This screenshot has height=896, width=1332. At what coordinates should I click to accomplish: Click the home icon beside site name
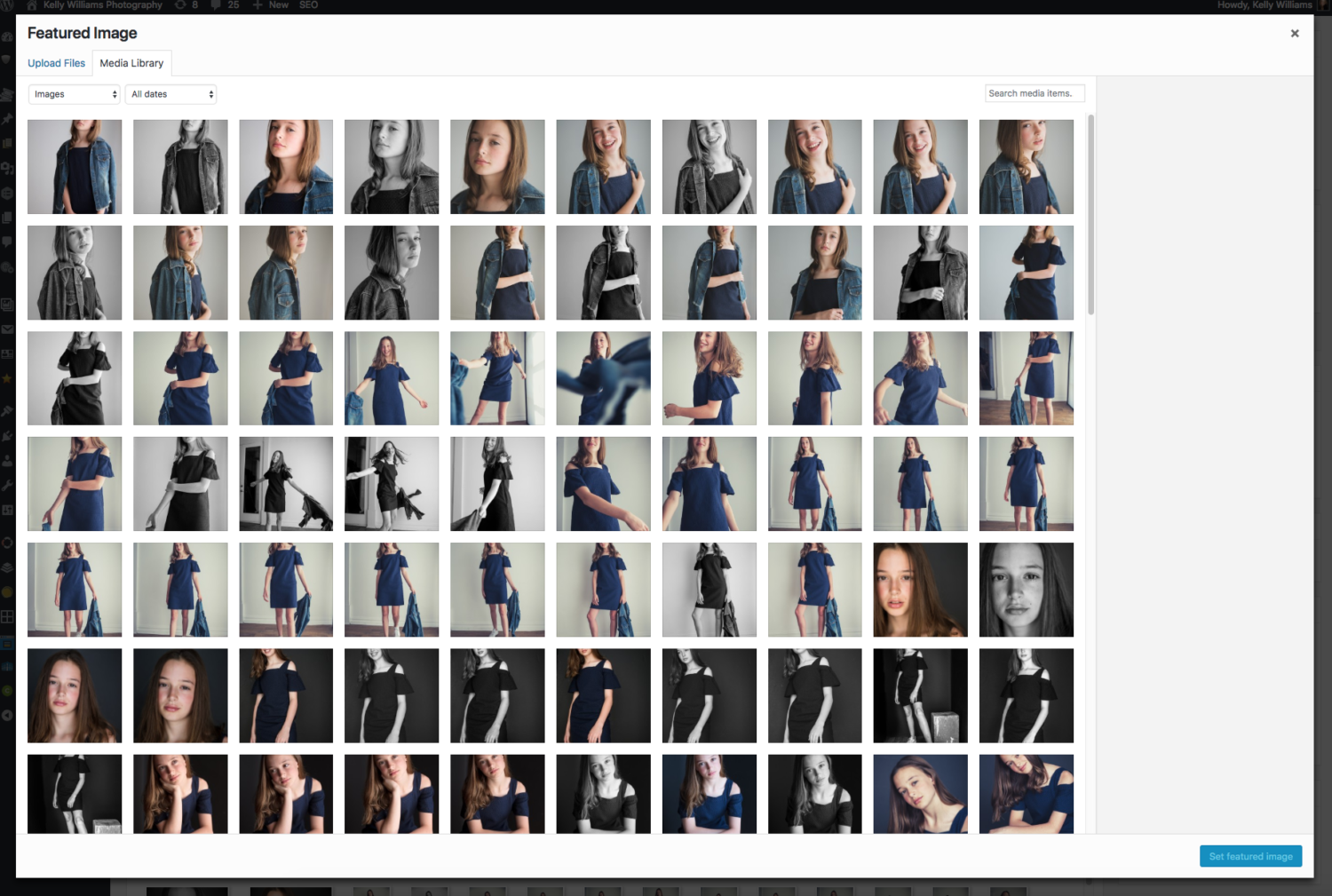pos(32,5)
